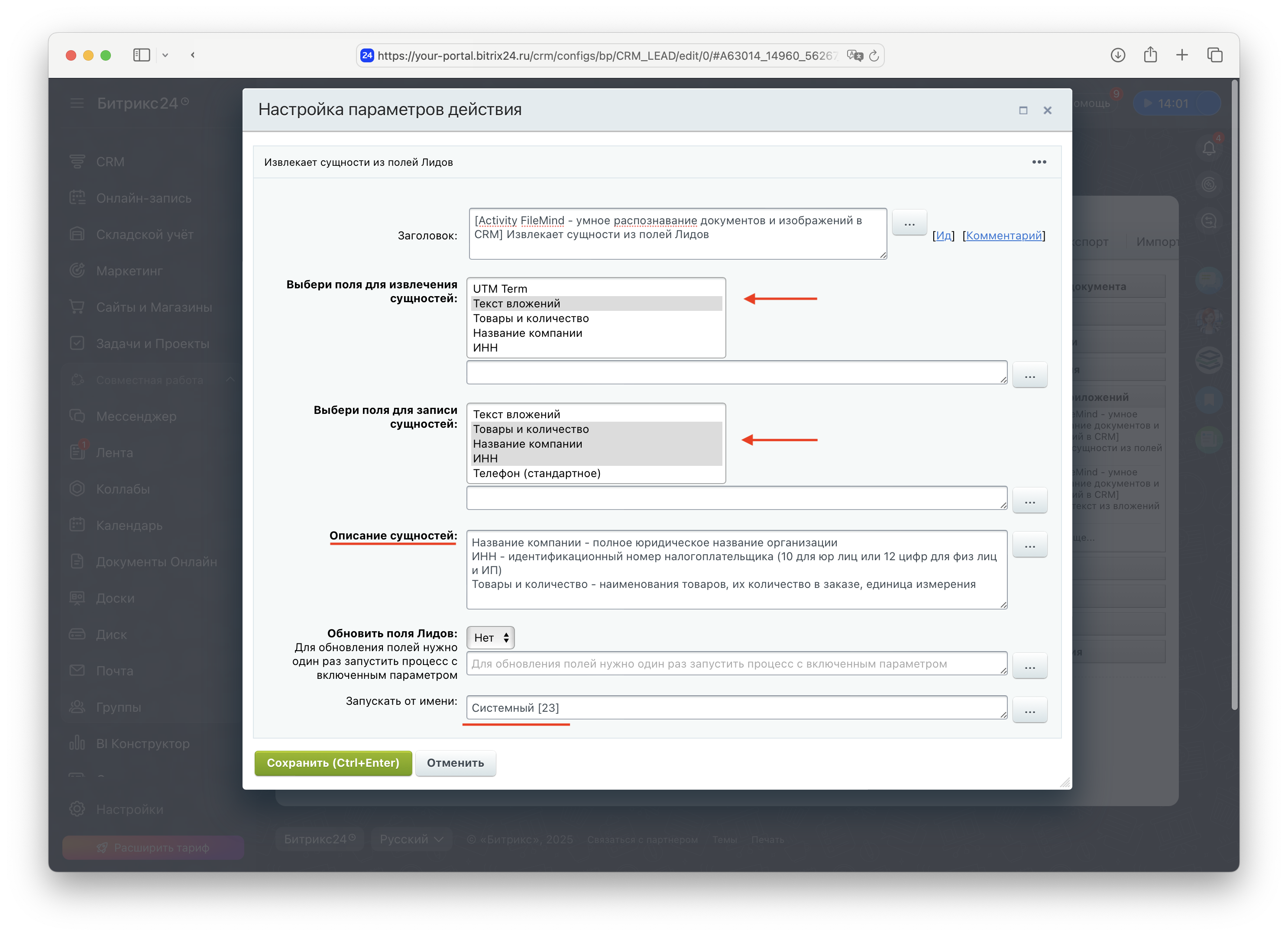This screenshot has width=1288, height=936.
Task: Open Safari tab overview icon
Action: coord(1215,55)
